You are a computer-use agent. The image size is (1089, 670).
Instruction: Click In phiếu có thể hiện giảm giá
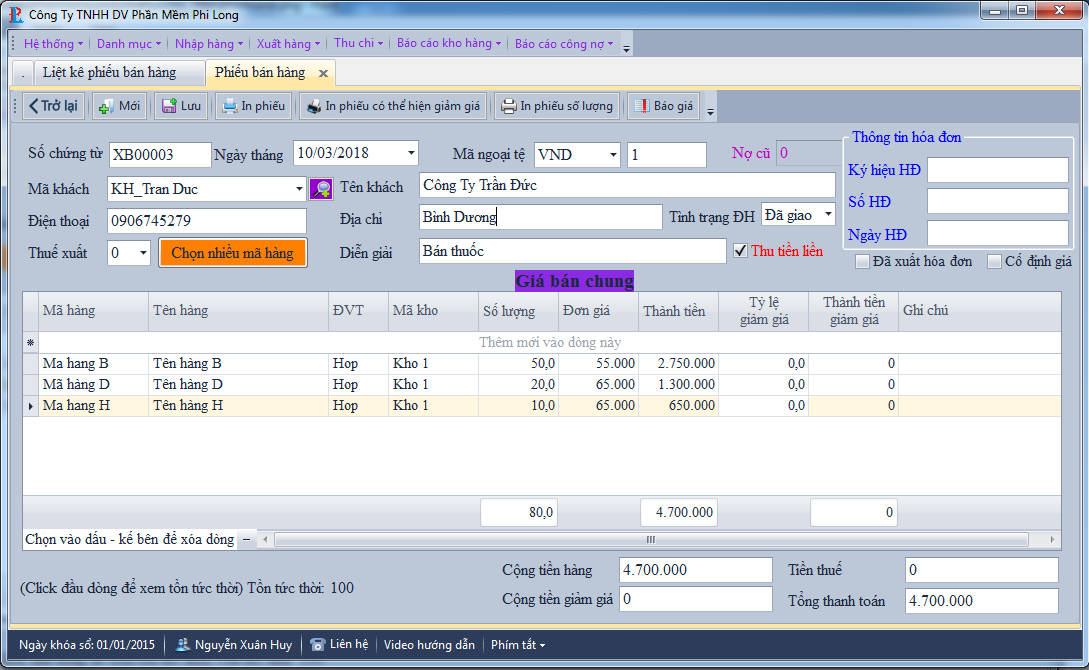[x=393, y=106]
